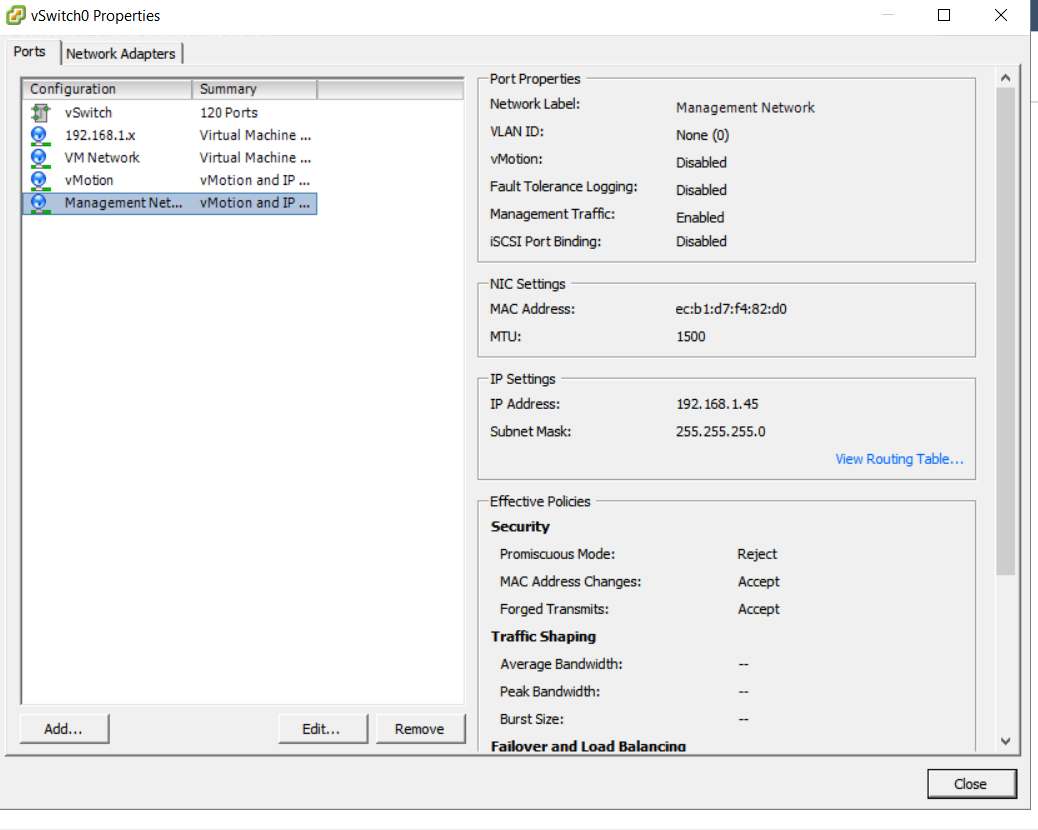The height and width of the screenshot is (830, 1038).
Task: Click the scroll-down arrow on the right panel
Action: 1006,741
